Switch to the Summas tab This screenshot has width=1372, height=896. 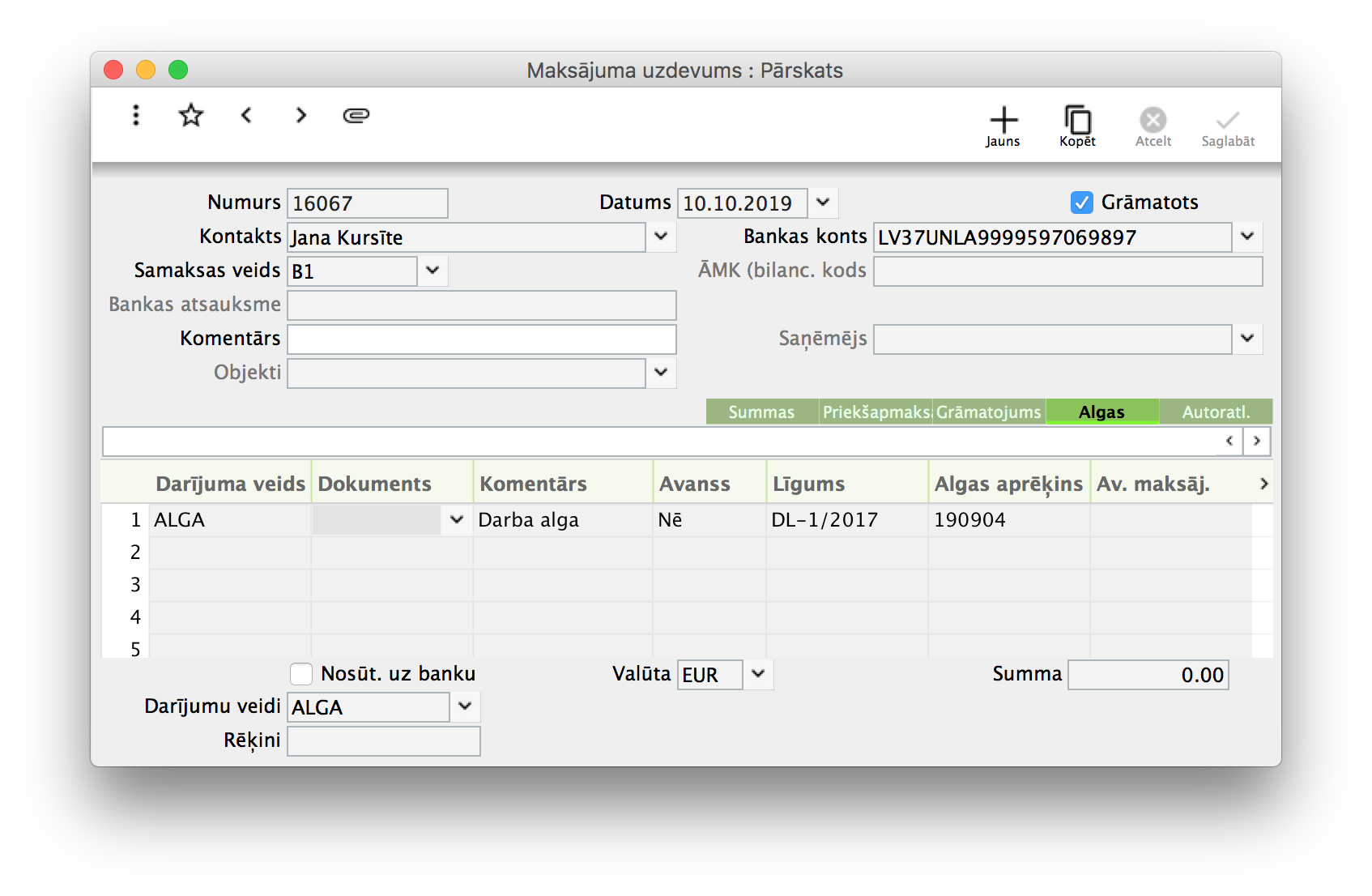(x=761, y=412)
